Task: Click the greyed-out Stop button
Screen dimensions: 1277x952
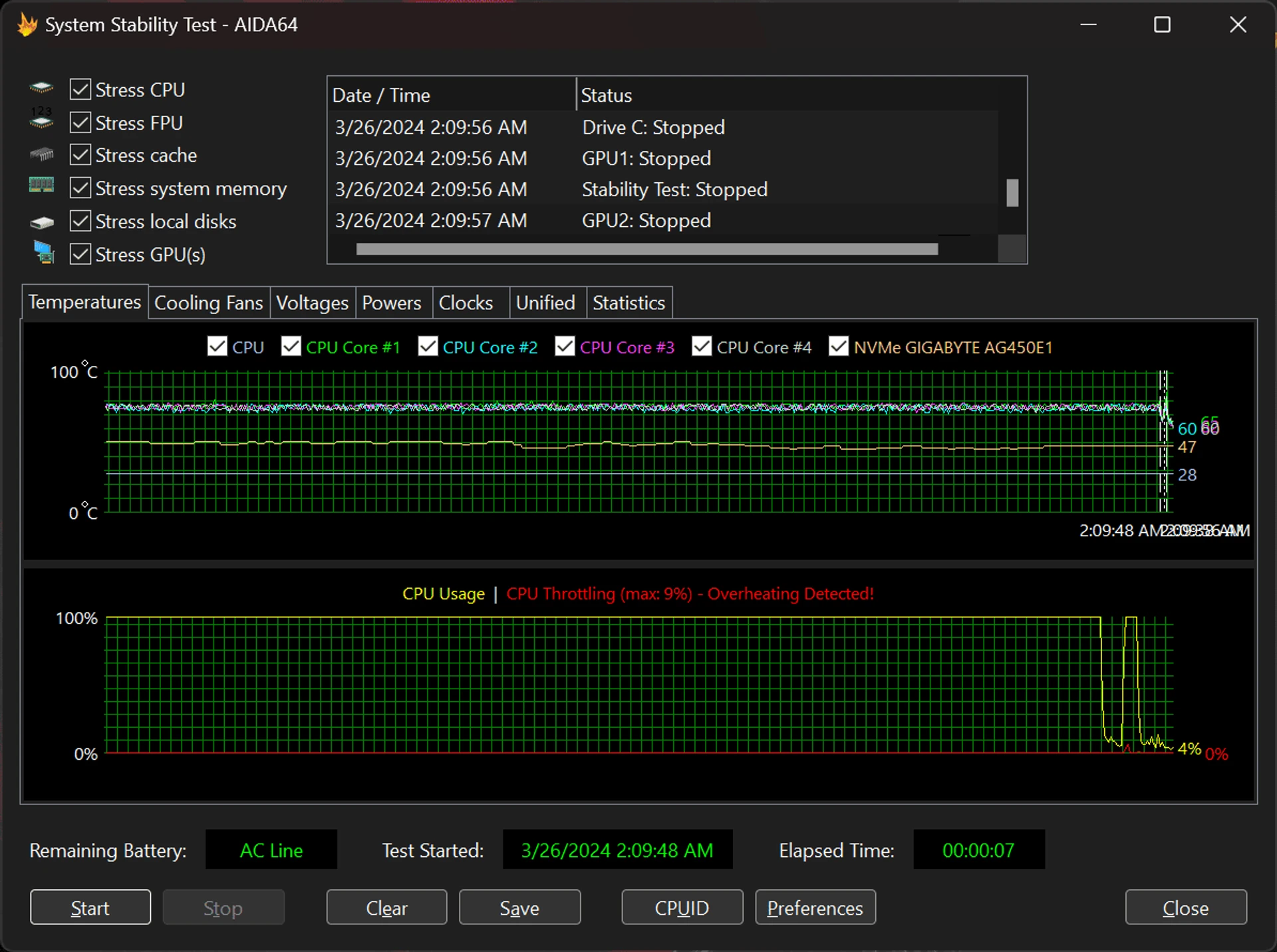Action: coord(223,907)
